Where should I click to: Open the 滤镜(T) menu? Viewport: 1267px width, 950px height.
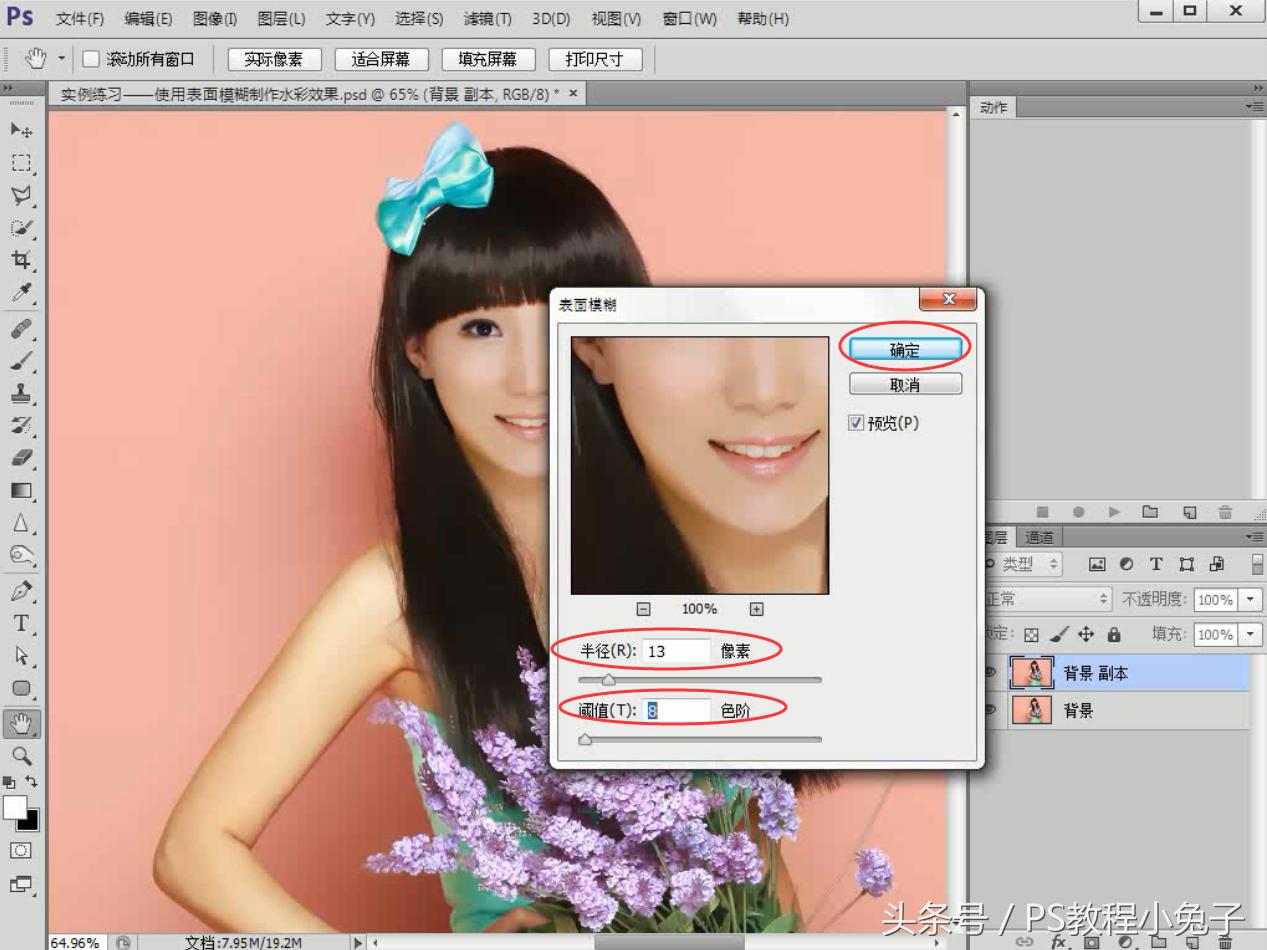pyautogui.click(x=487, y=19)
